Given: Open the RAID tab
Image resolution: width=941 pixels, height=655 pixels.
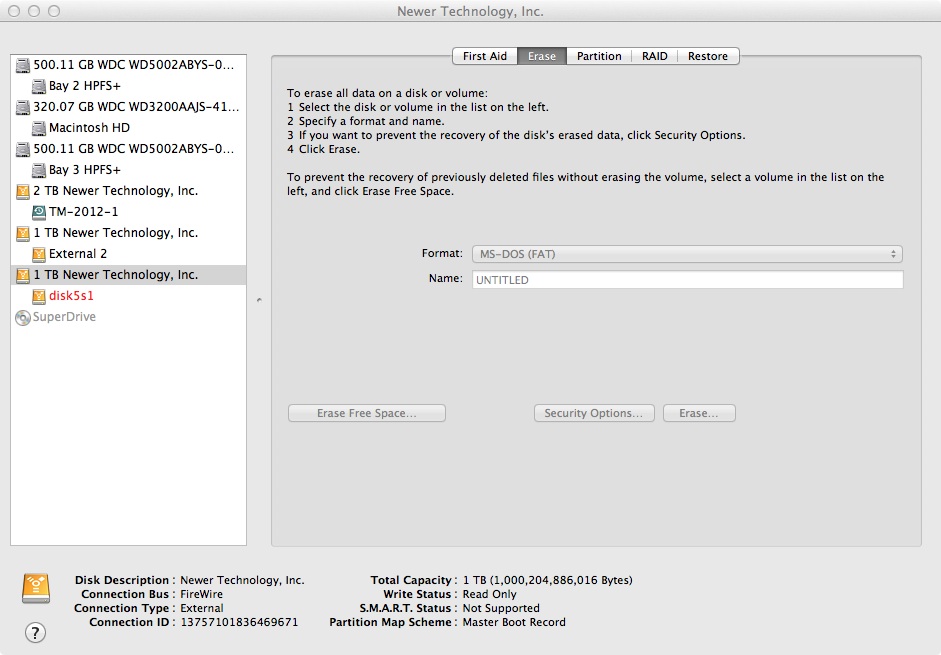Looking at the screenshot, I should 654,56.
